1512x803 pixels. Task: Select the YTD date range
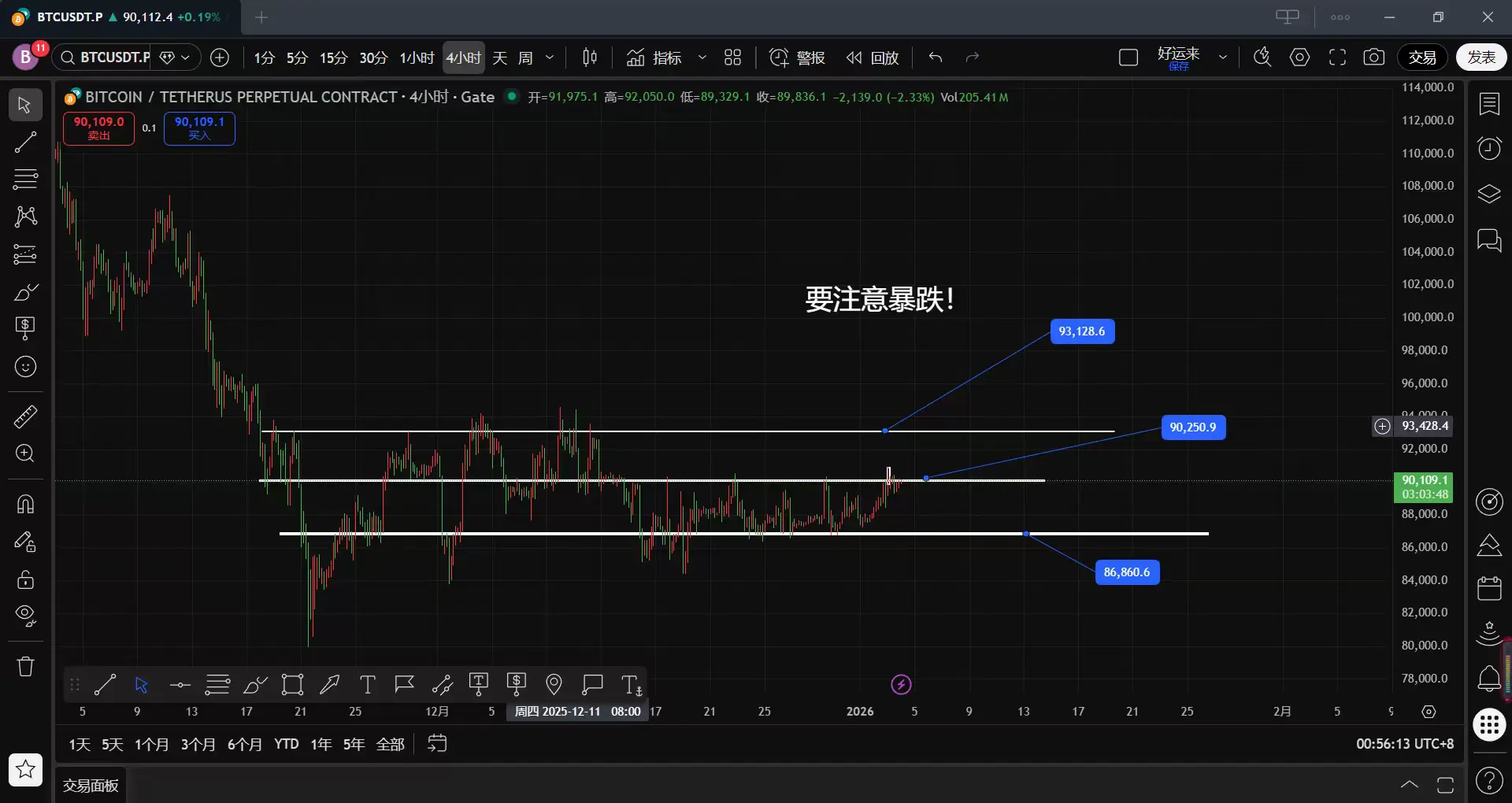pos(287,744)
